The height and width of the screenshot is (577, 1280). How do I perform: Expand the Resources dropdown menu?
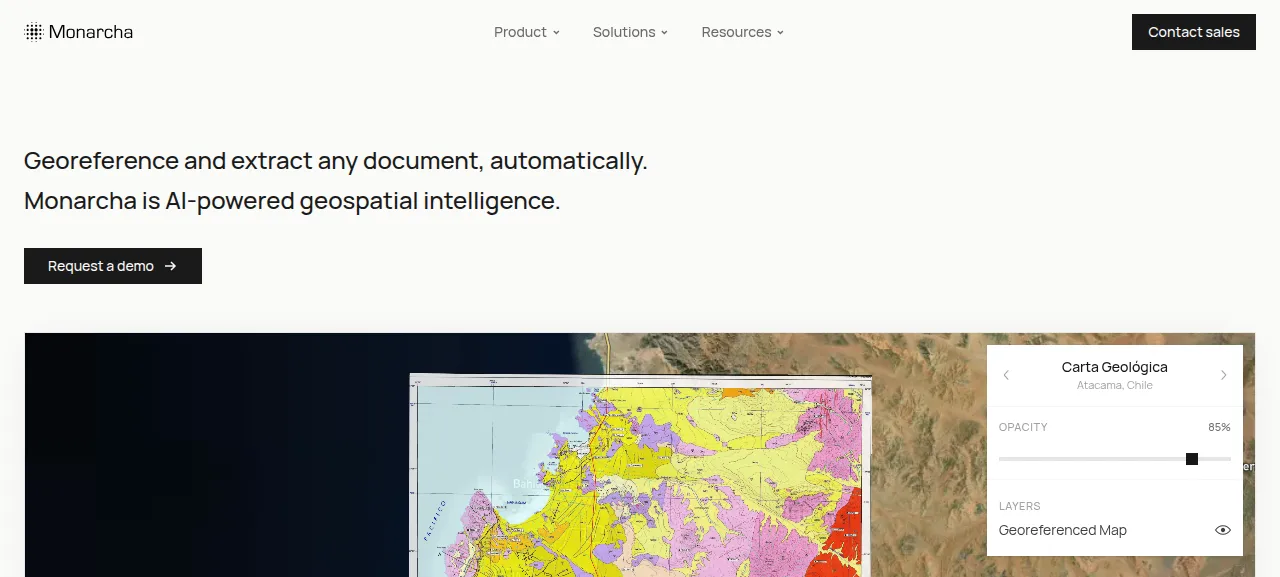tap(743, 32)
